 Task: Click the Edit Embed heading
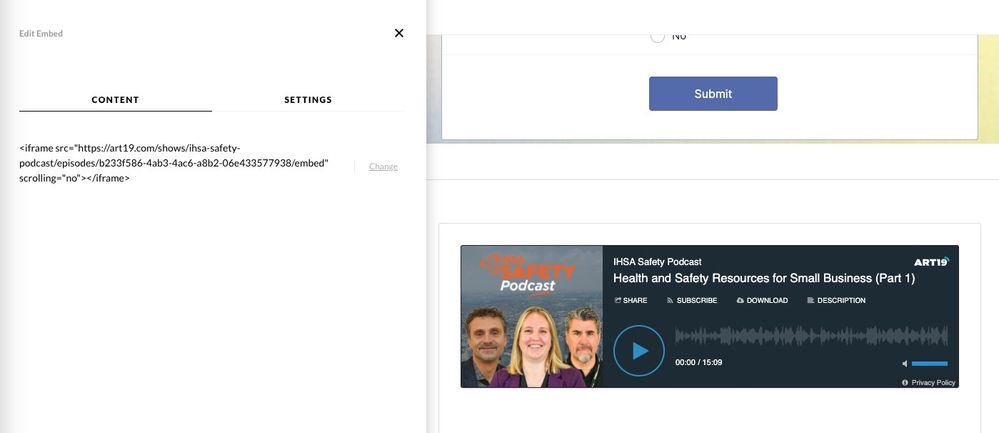[41, 33]
